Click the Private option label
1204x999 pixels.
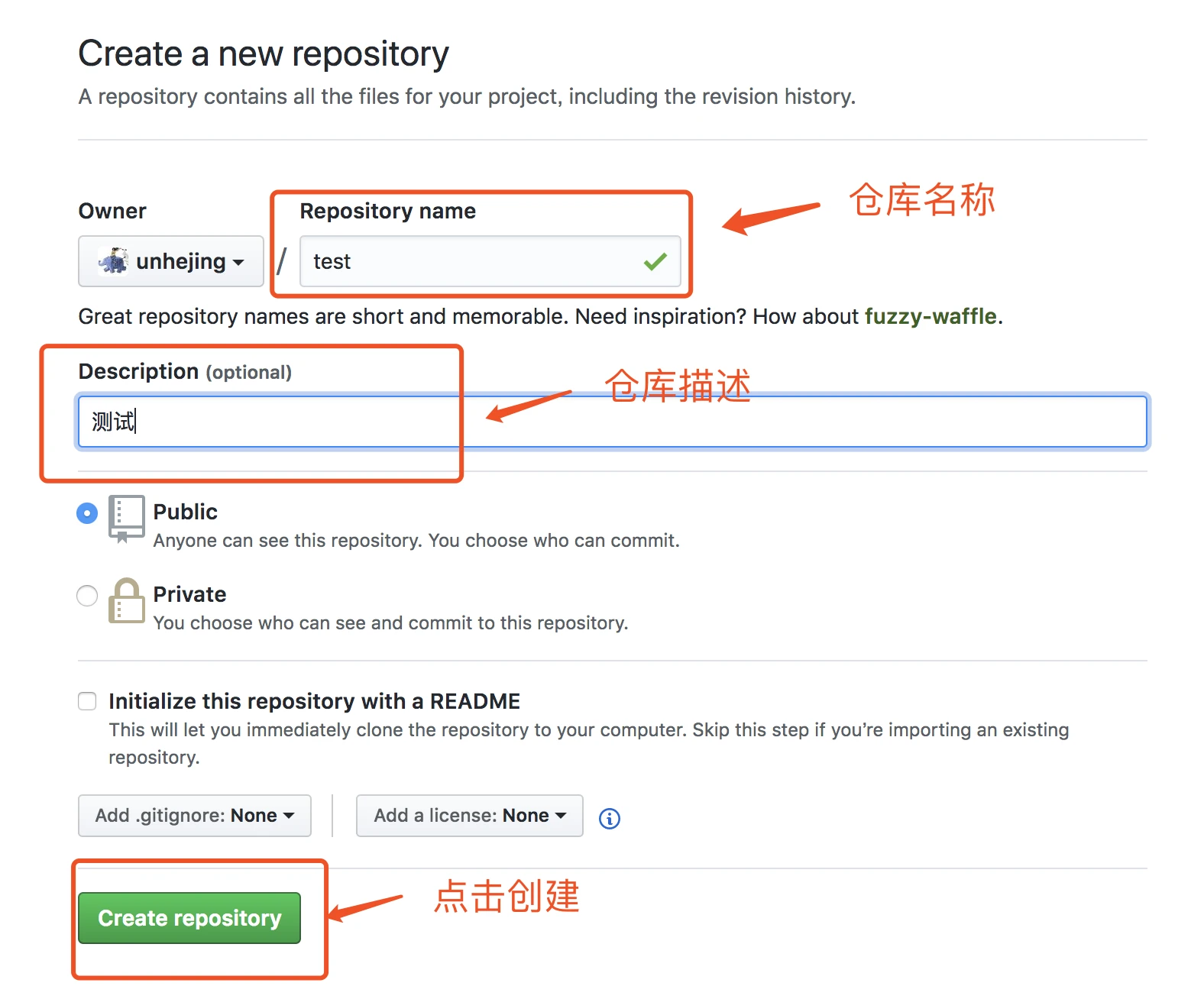(189, 594)
